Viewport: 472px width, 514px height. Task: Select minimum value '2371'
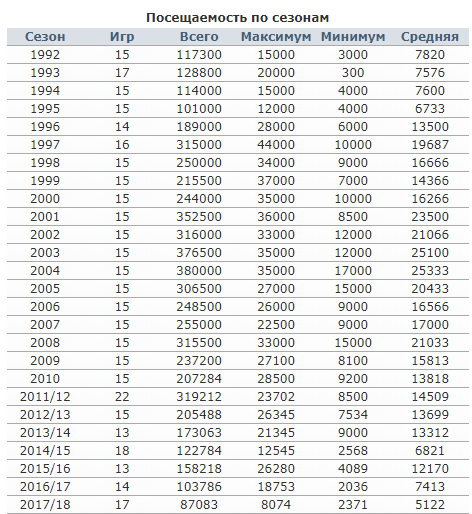353,505
